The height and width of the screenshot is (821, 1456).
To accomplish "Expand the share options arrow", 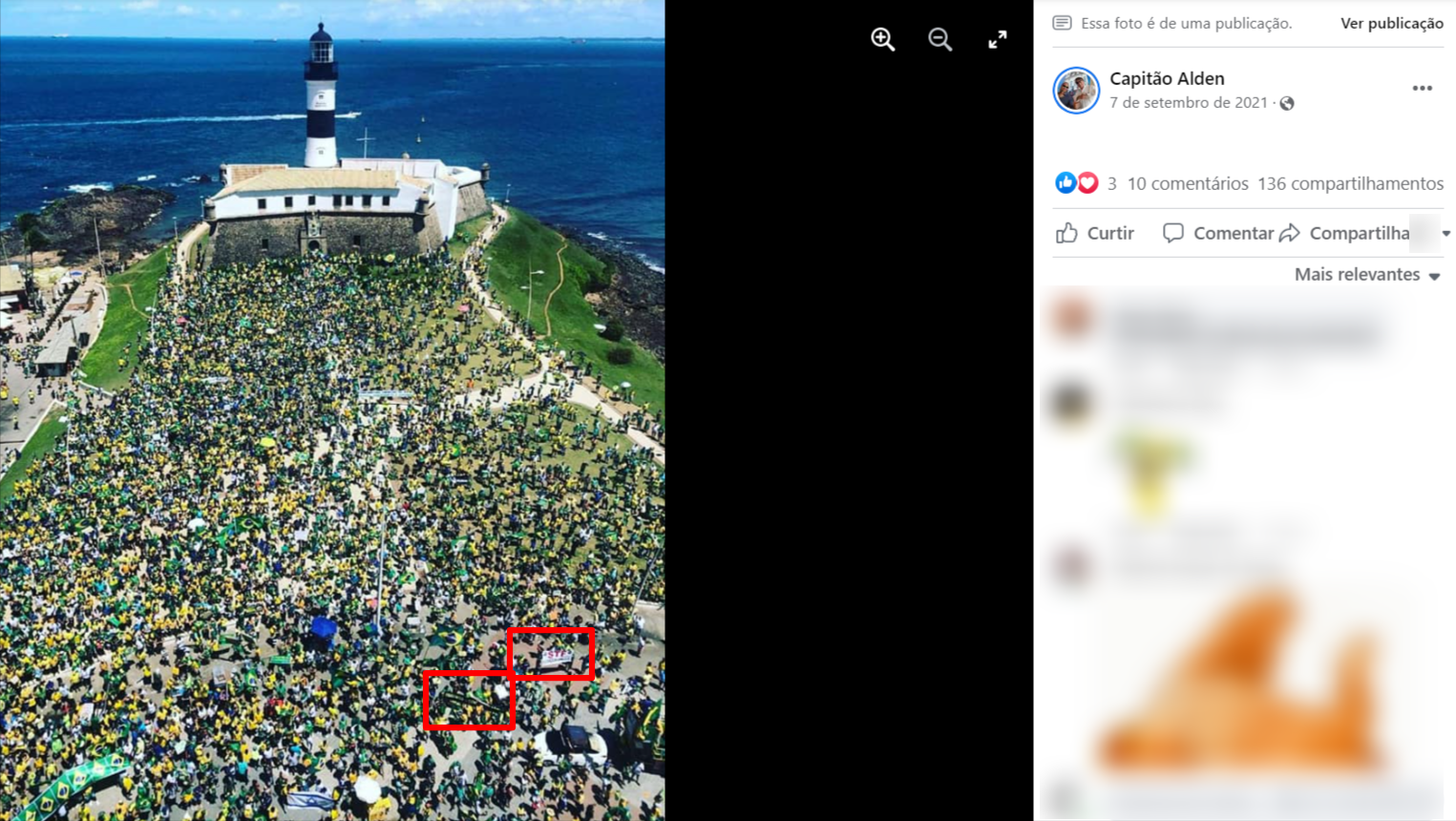I will (1446, 233).
